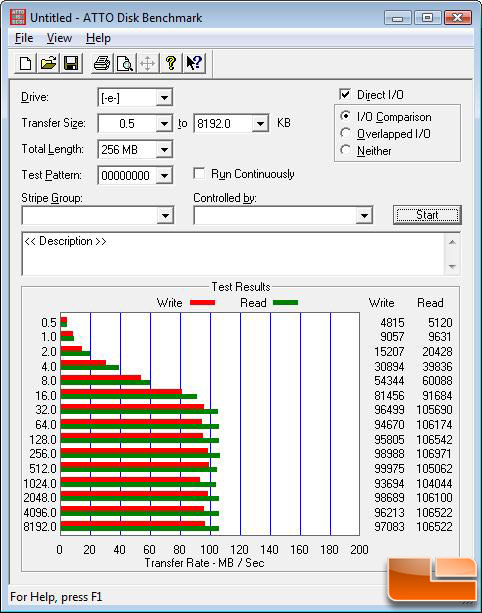Open maximum Transfer Size dropdown 8192.0
This screenshot has height=613, width=482.
click(260, 124)
